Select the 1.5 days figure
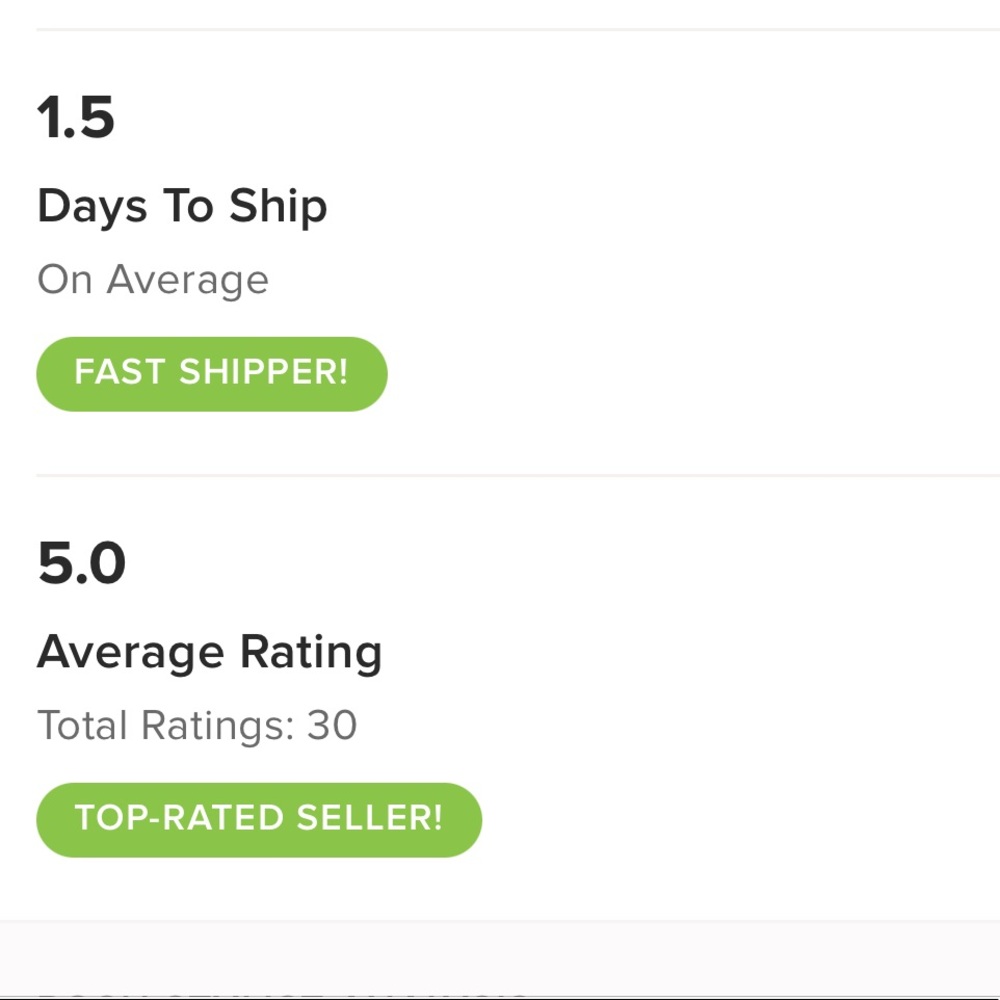The image size is (1000, 1000). (x=76, y=119)
